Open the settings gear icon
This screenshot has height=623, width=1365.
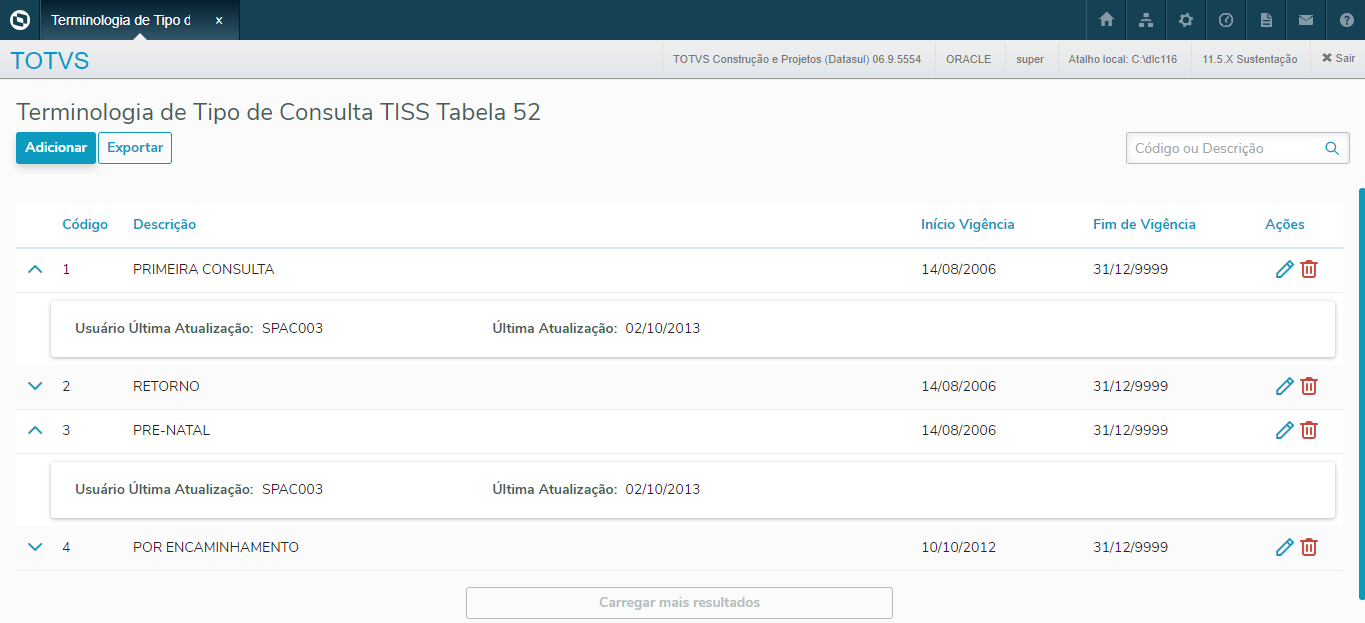pos(1186,20)
